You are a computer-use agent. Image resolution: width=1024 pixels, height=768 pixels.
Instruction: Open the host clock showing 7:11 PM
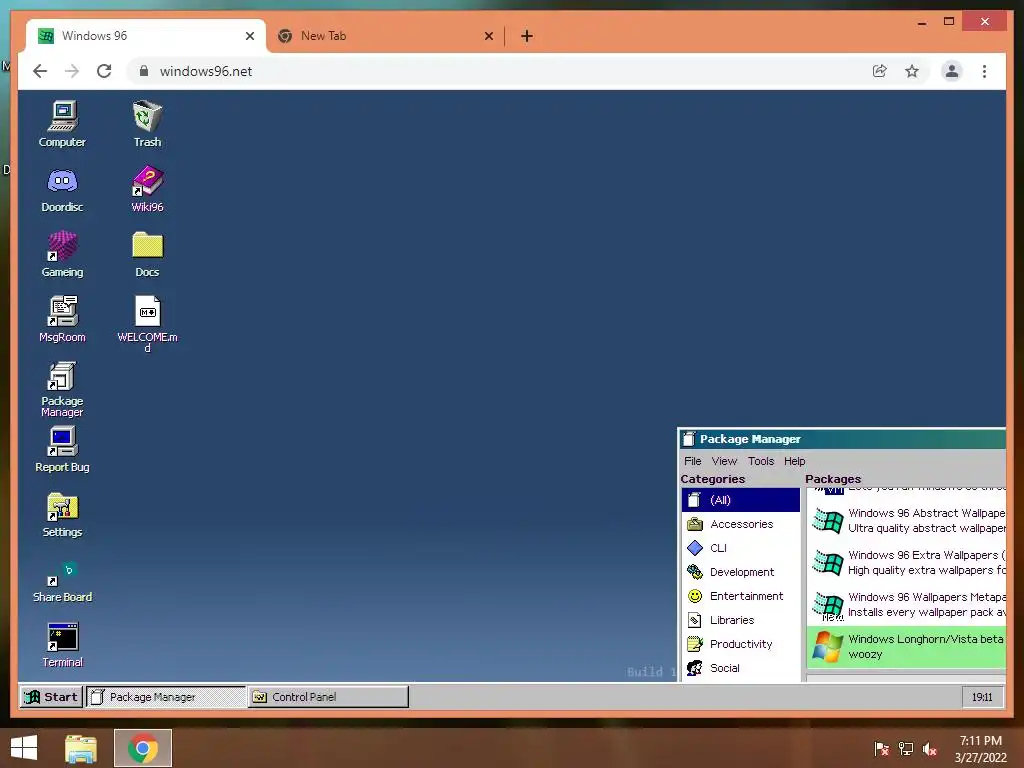pos(980,749)
